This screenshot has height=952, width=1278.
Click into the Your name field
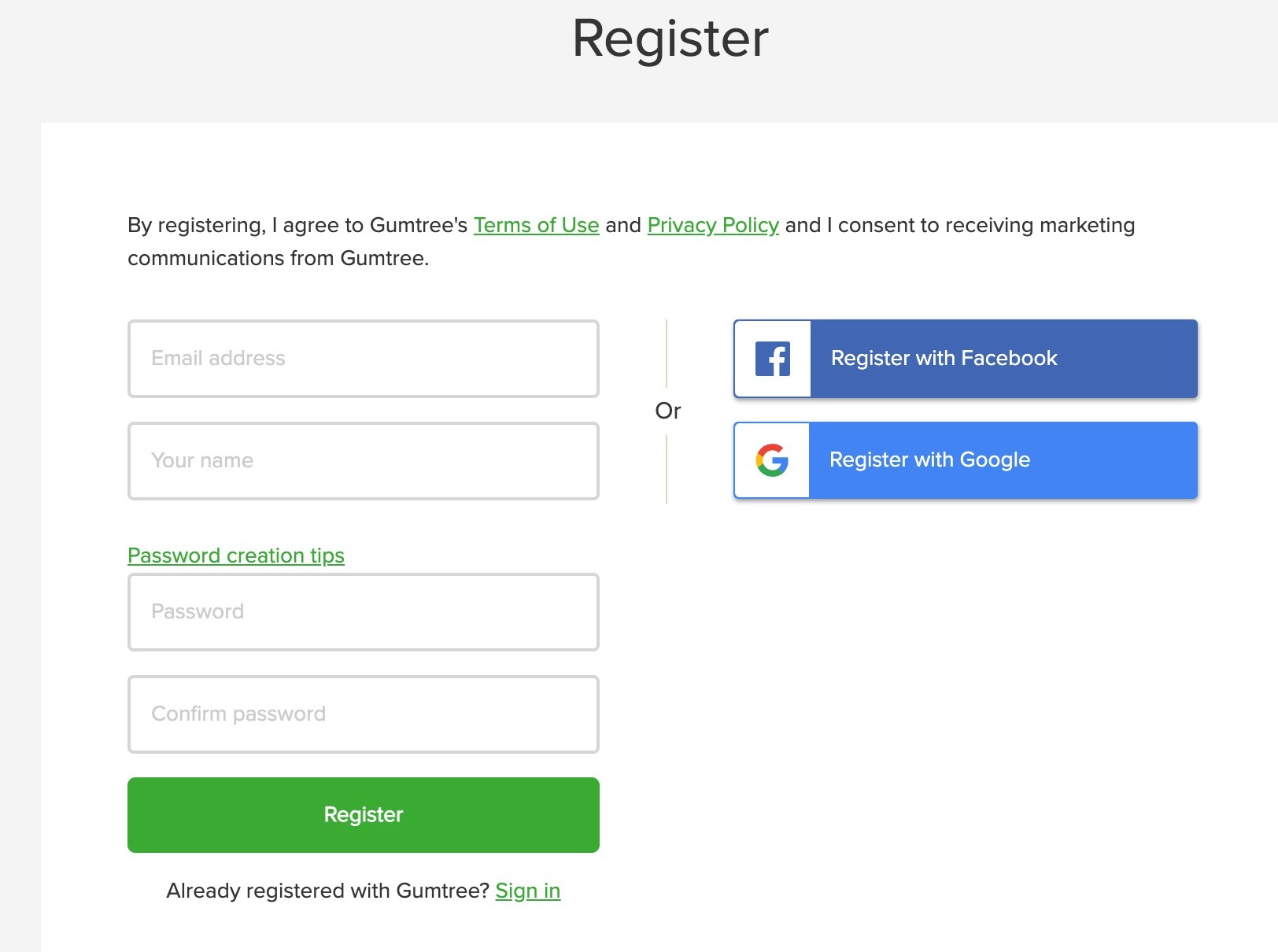pos(363,461)
